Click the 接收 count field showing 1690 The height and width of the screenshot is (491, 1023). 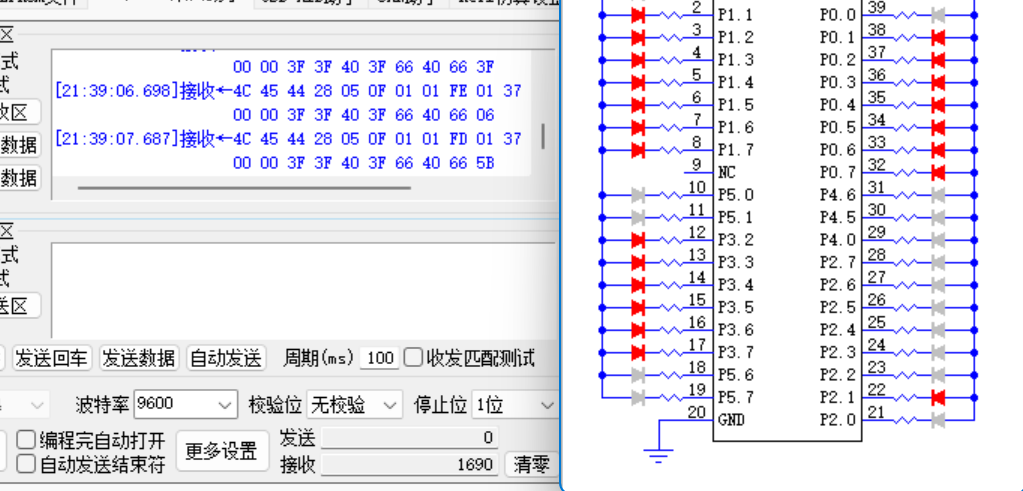[x=409, y=464]
